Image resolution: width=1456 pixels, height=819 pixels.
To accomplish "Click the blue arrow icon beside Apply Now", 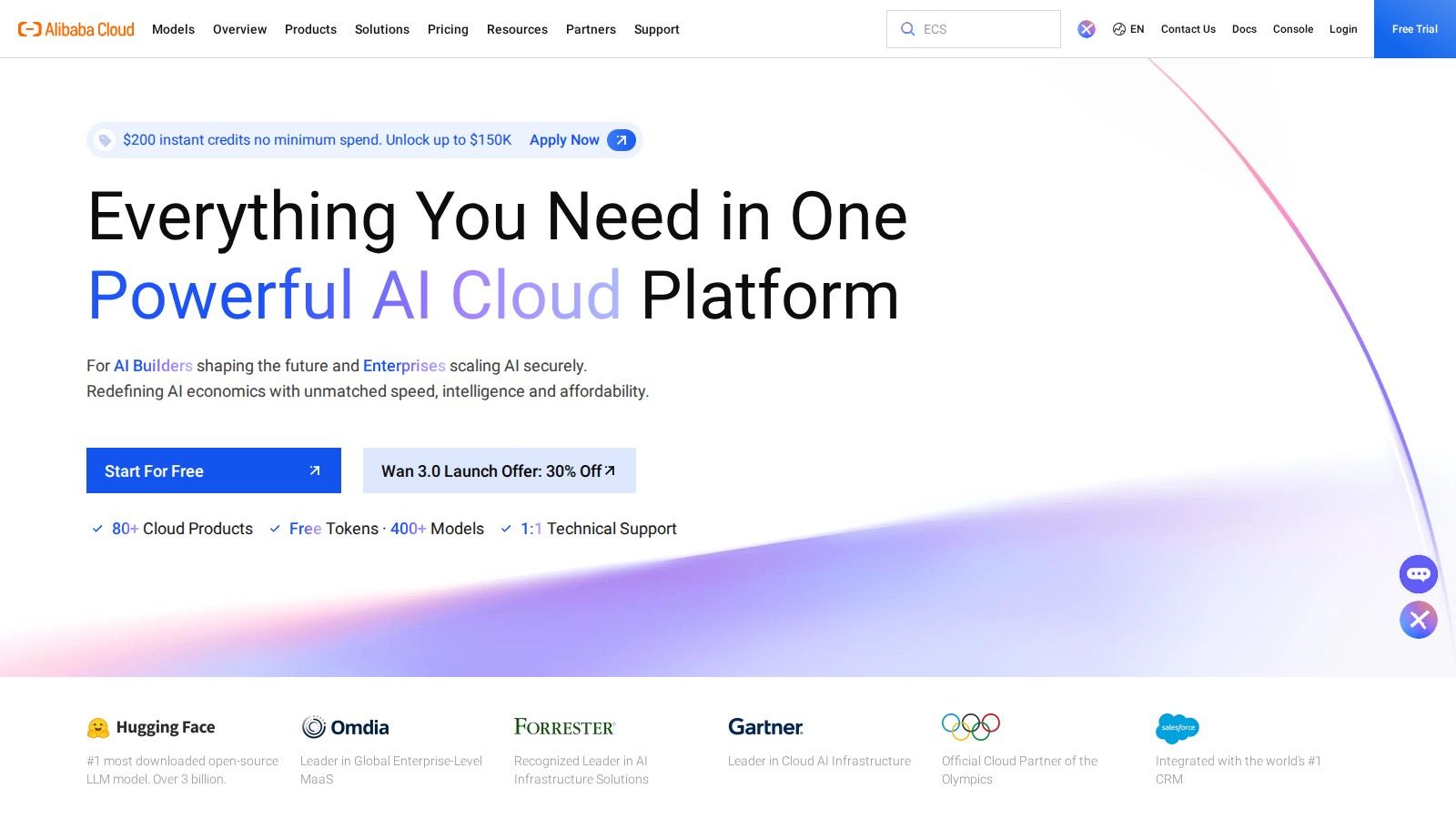I will click(622, 140).
